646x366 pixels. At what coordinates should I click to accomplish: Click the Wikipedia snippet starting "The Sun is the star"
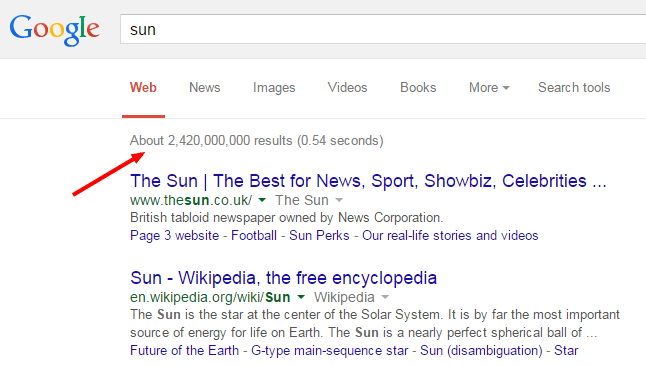pos(375,324)
